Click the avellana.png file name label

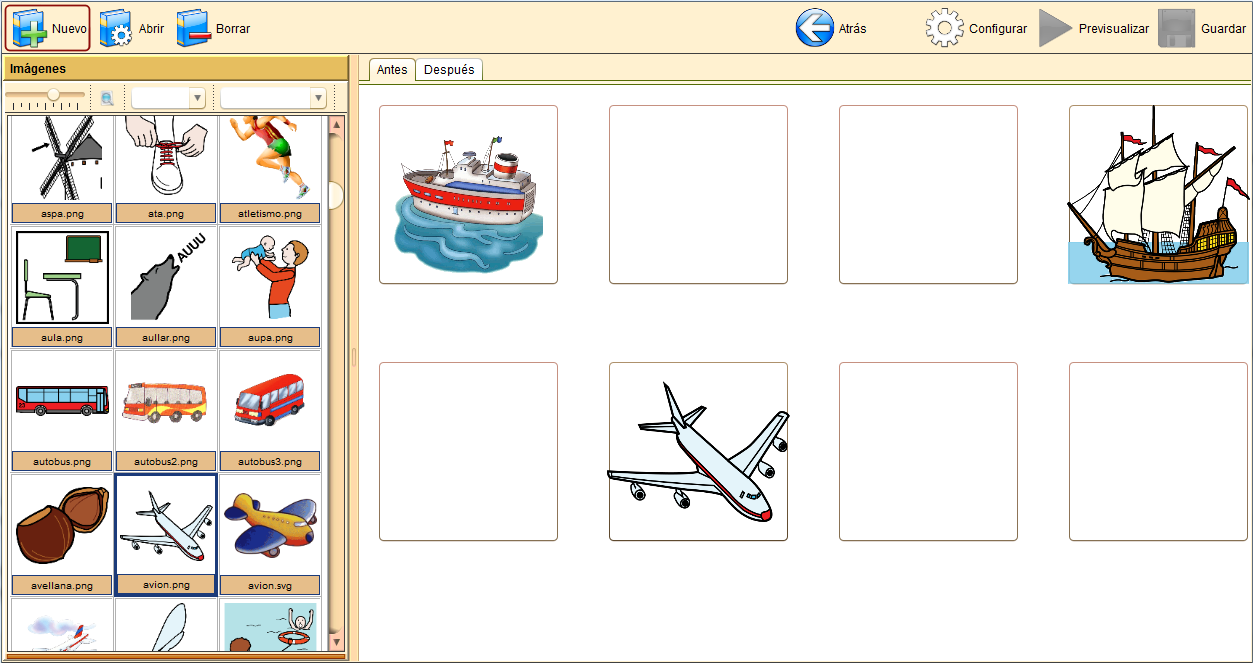pyautogui.click(x=60, y=585)
